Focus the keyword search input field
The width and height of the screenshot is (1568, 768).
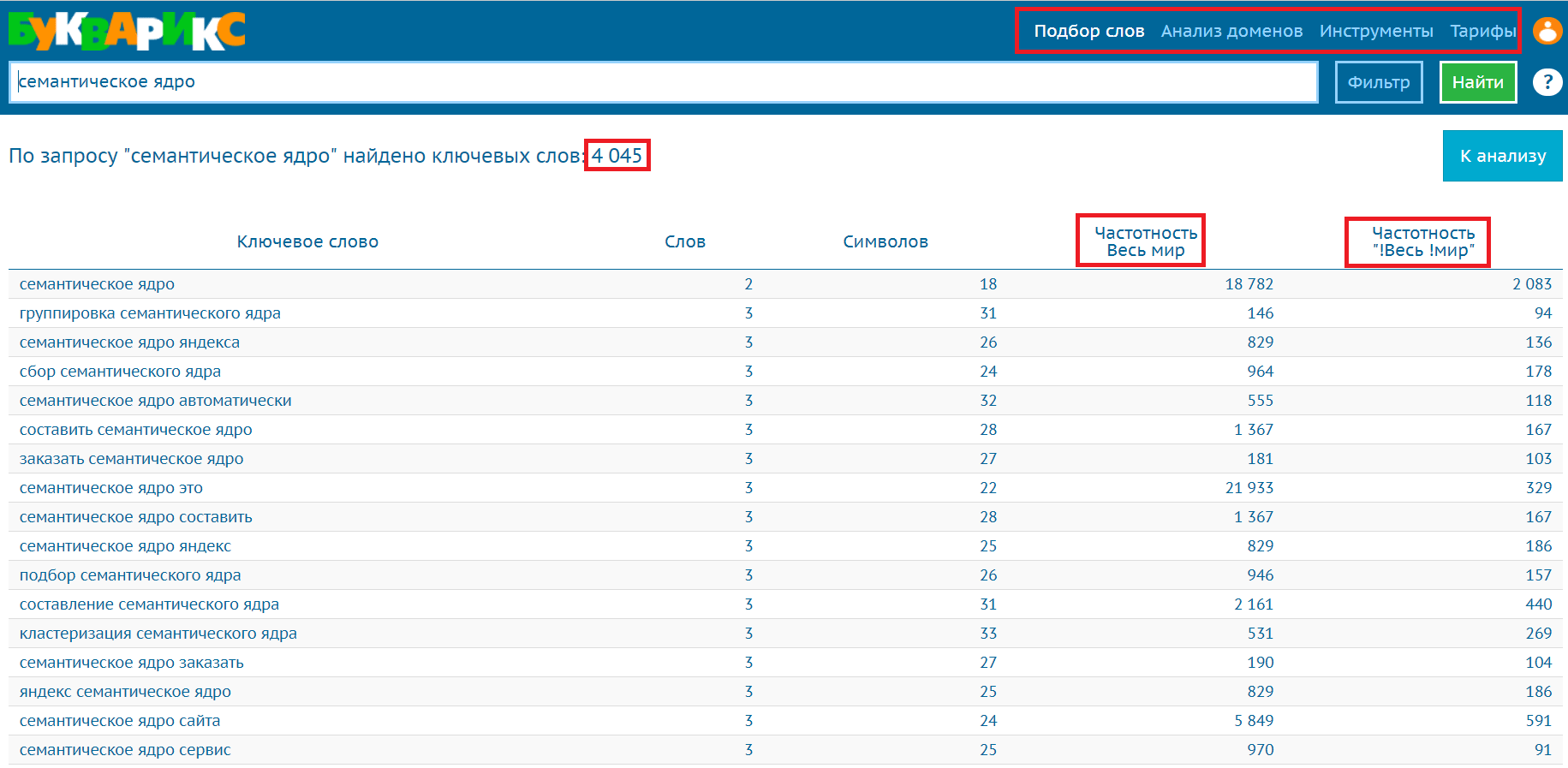pyautogui.click(x=664, y=82)
